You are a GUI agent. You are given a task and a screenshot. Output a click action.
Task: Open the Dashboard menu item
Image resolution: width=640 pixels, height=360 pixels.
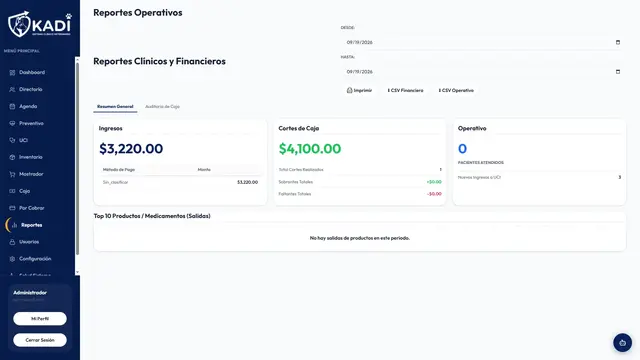(32, 72)
